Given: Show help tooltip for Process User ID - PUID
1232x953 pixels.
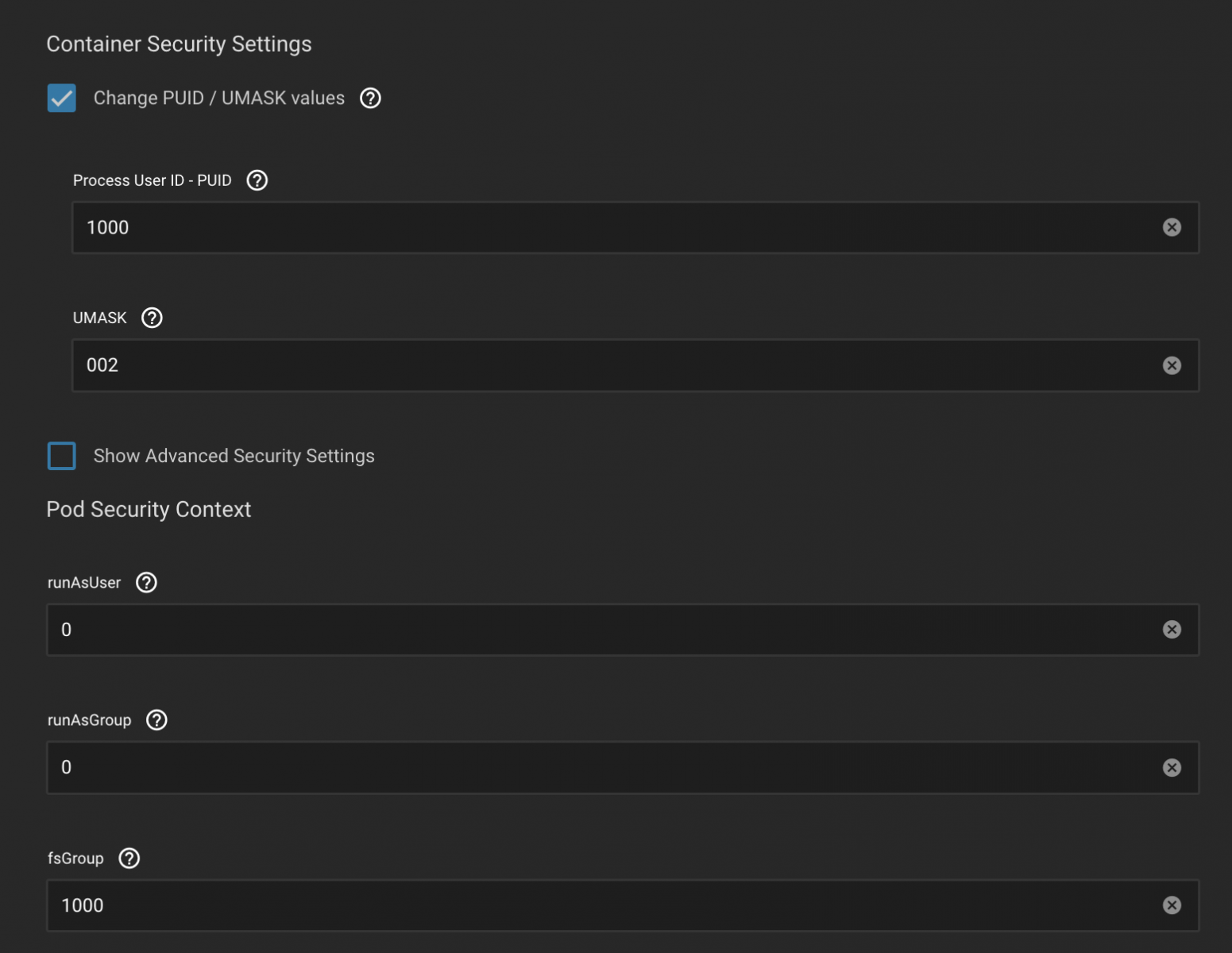Looking at the screenshot, I should (257, 180).
